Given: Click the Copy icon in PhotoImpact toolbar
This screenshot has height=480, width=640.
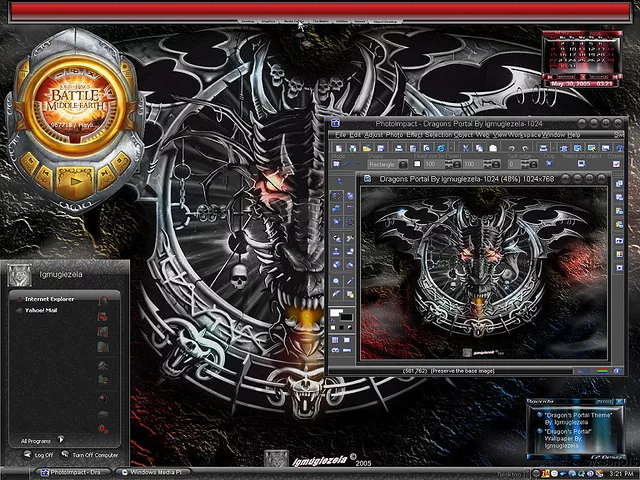Looking at the screenshot, I should (479, 148).
